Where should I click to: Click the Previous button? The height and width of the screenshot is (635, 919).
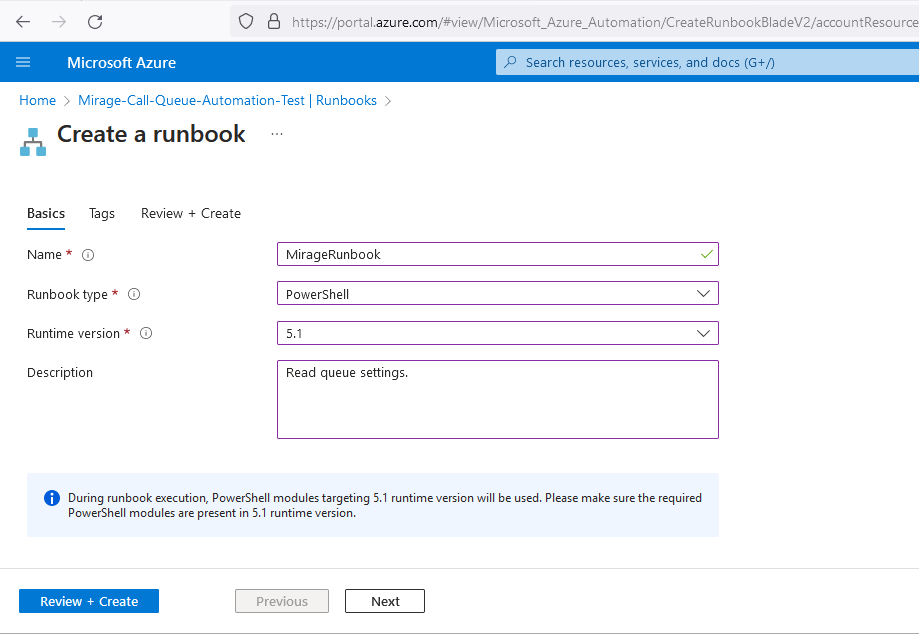coord(281,601)
